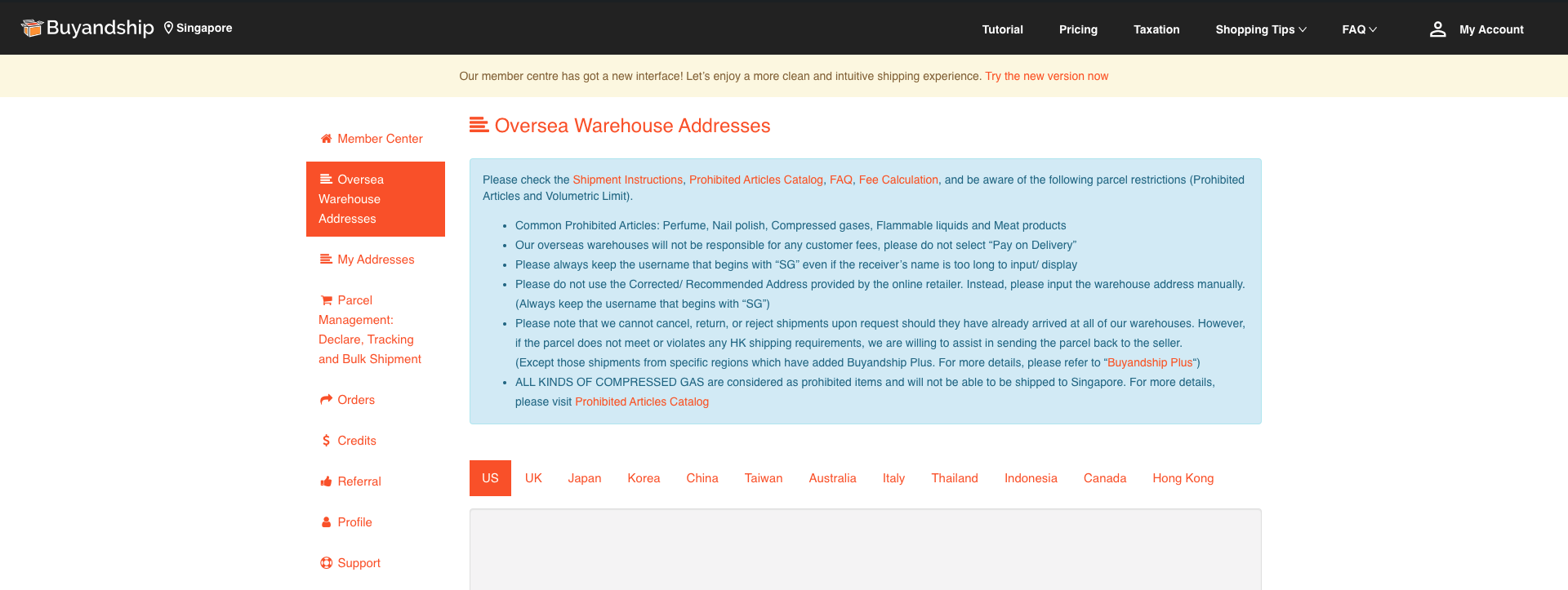Screen dimensions: 1568x590
Task: Open the Shipment Instructions link
Action: pos(627,180)
